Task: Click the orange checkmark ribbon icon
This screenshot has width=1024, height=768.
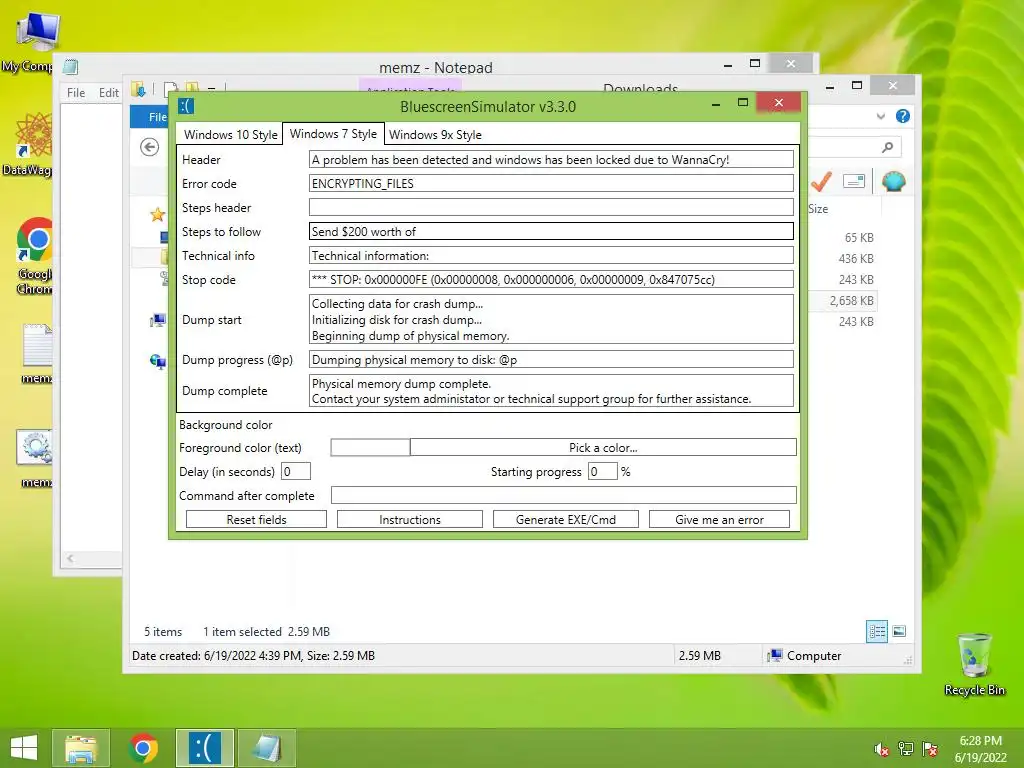Action: (821, 181)
